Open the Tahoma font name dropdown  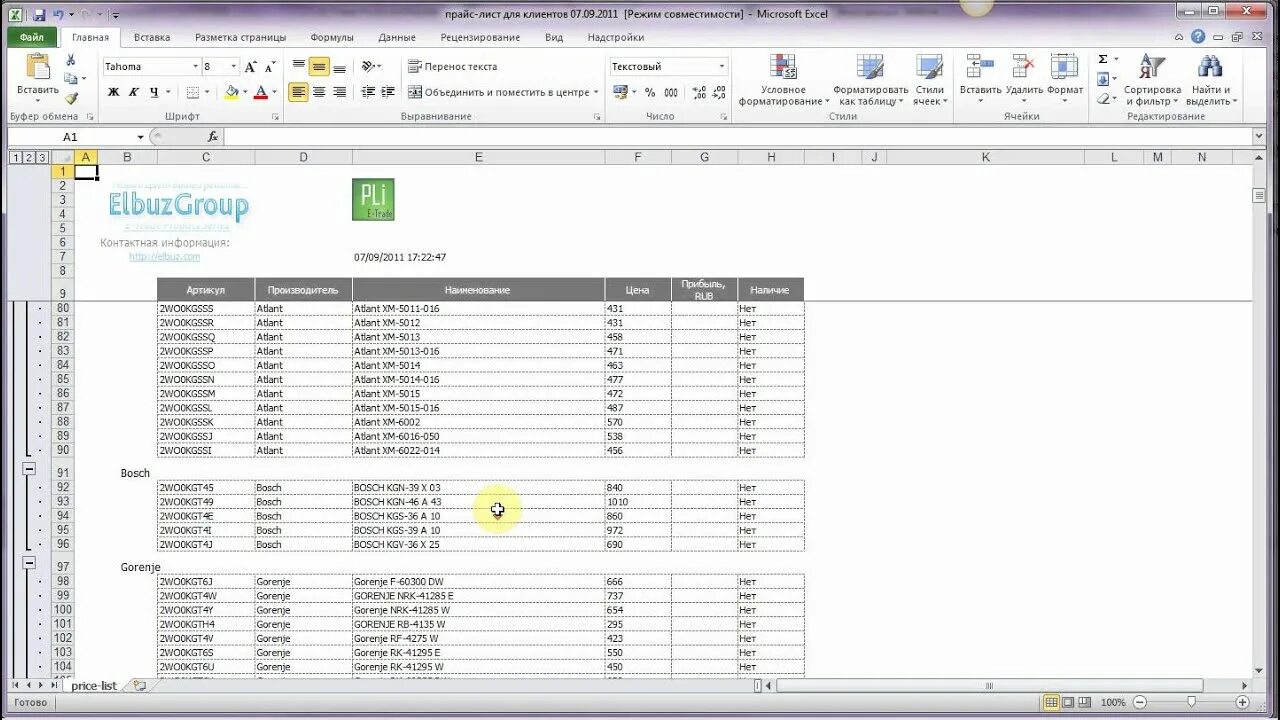point(196,67)
